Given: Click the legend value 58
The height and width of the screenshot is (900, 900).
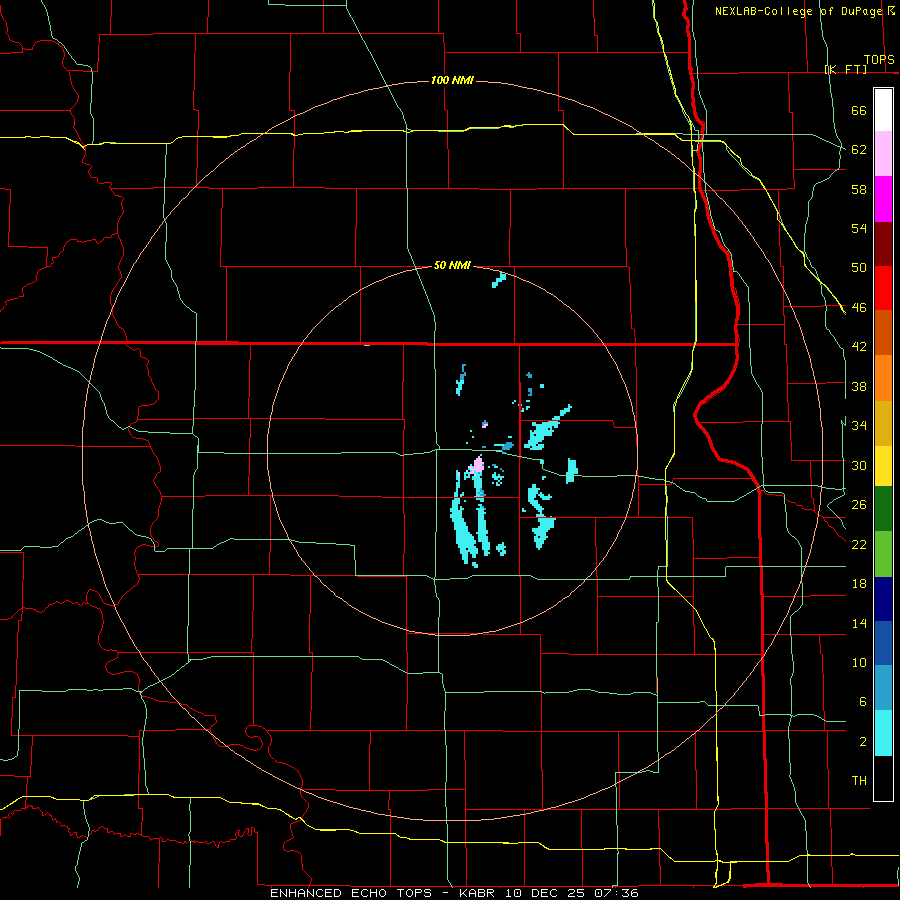Looking at the screenshot, I should pyautogui.click(x=859, y=189).
